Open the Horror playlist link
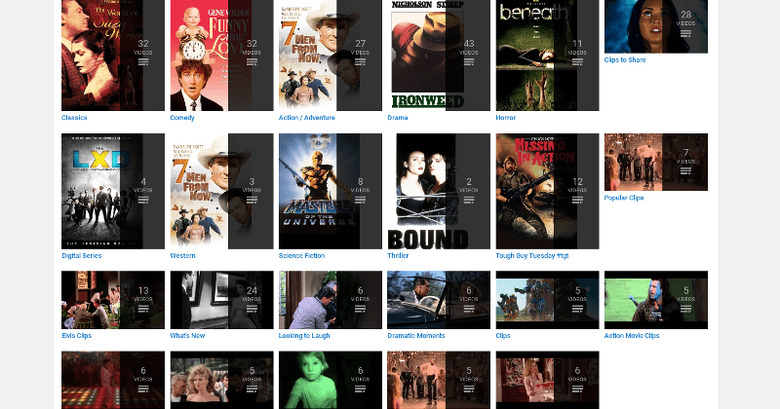This screenshot has height=409, width=780. tap(505, 118)
